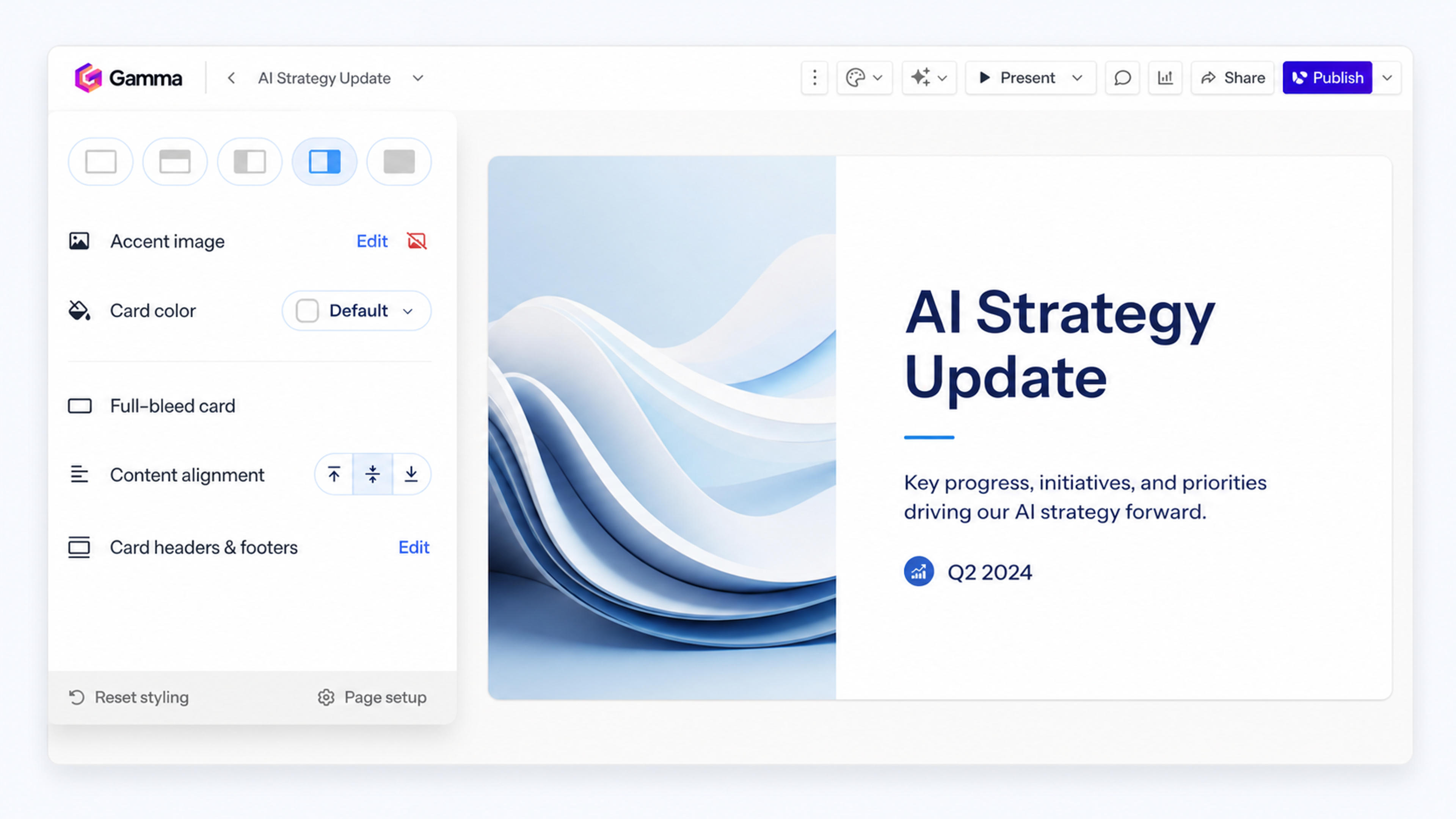
Task: Click Reset styling
Action: (x=129, y=698)
